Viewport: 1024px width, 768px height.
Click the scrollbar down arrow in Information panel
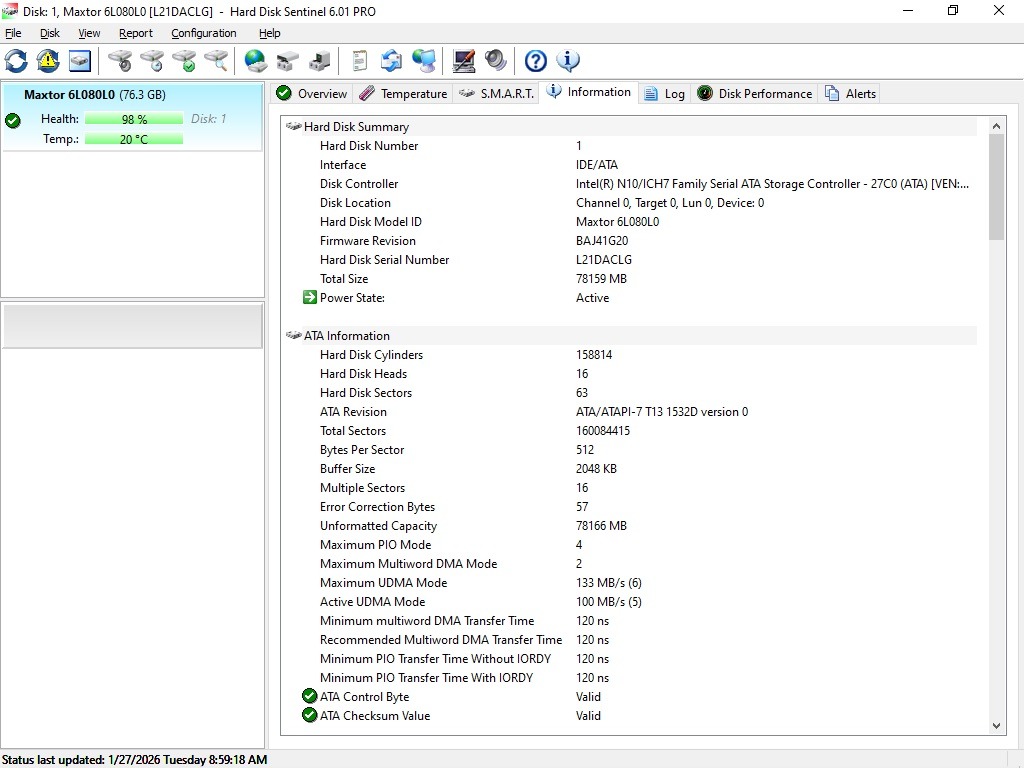coord(996,726)
